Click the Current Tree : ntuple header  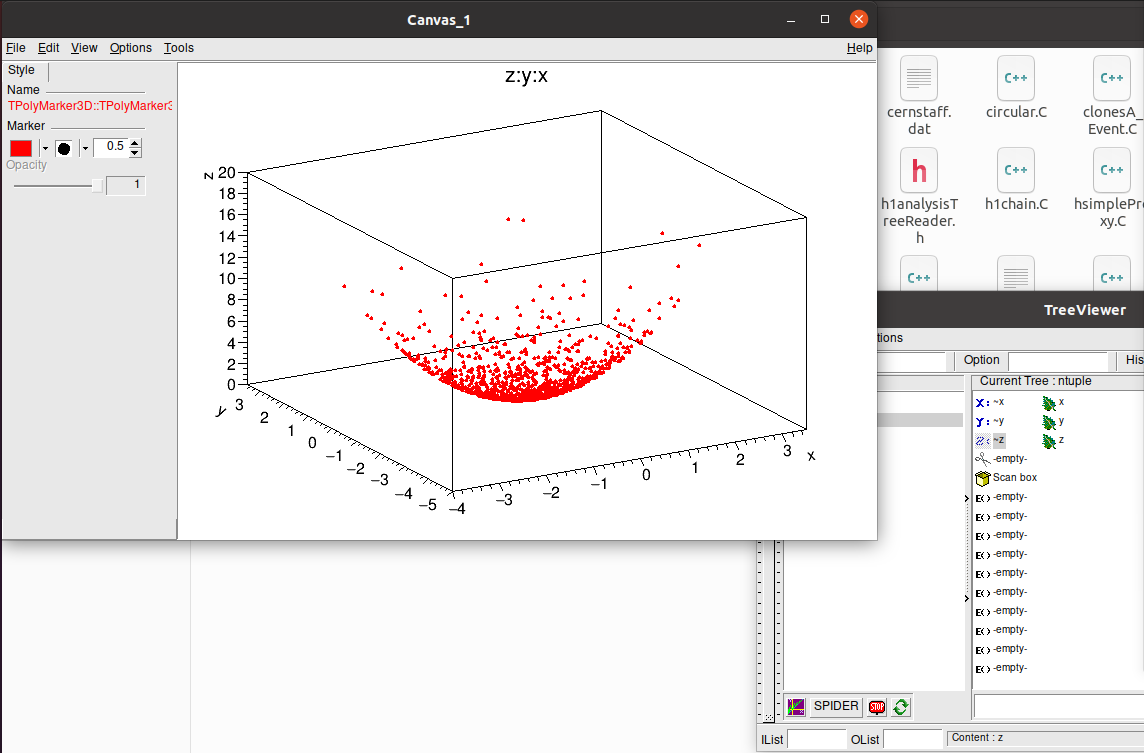click(1036, 381)
